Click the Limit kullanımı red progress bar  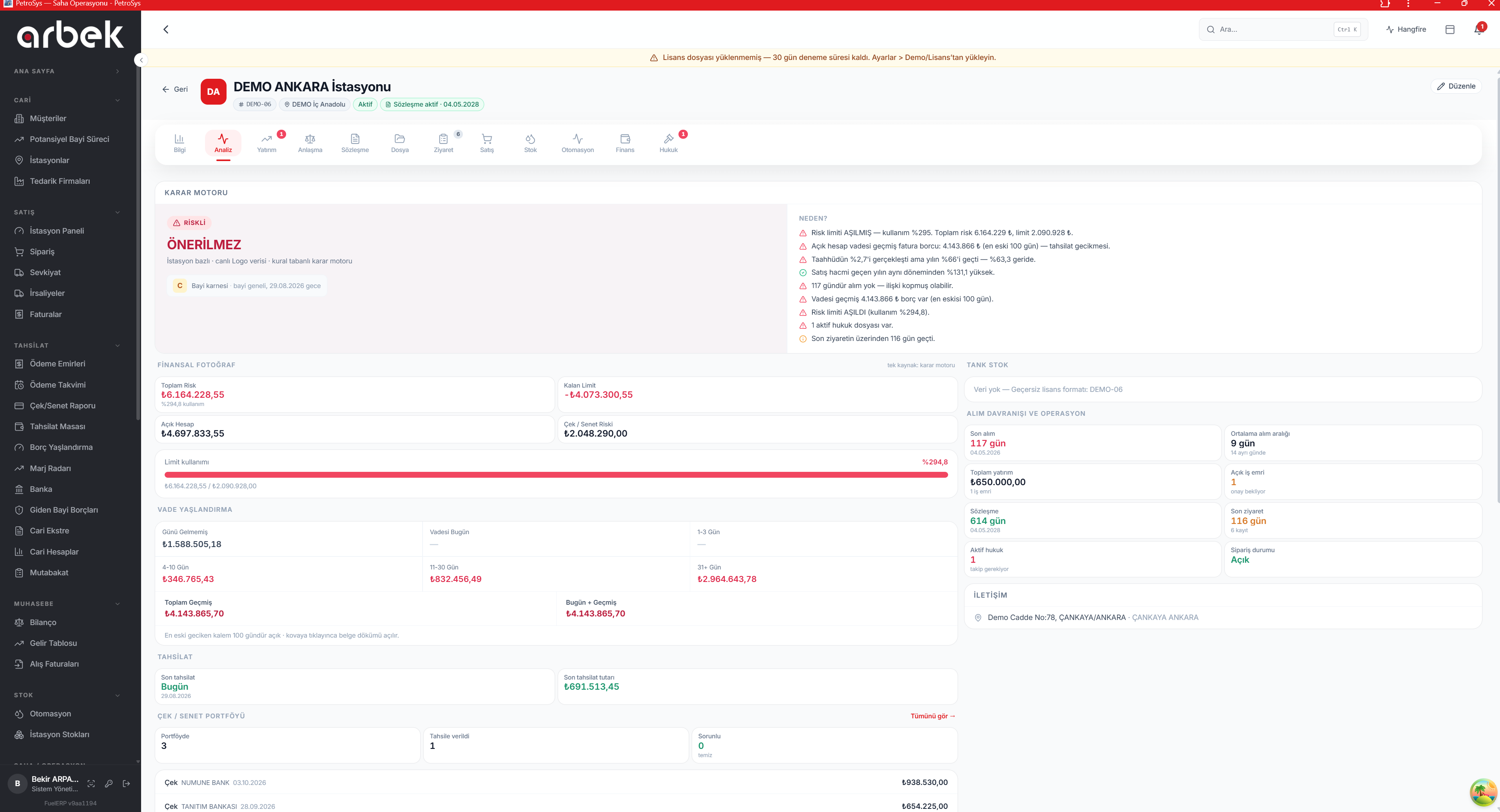(556, 475)
